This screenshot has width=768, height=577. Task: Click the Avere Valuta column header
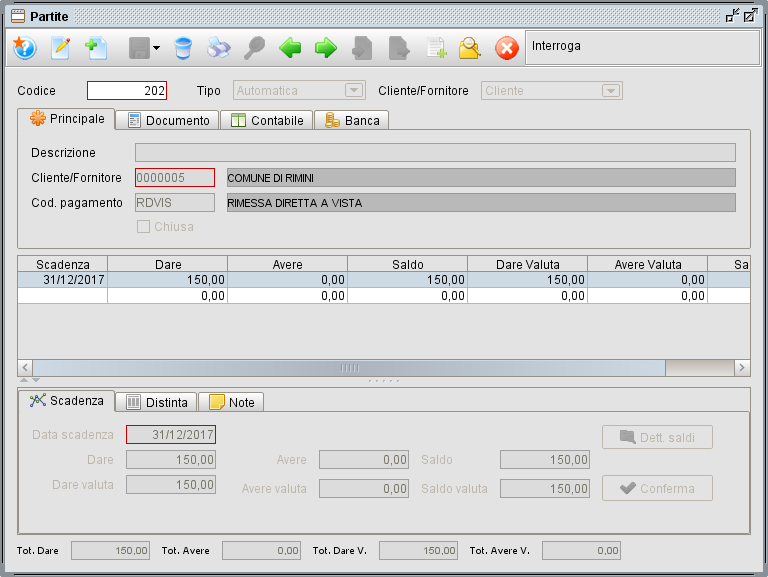pyautogui.click(x=648, y=264)
